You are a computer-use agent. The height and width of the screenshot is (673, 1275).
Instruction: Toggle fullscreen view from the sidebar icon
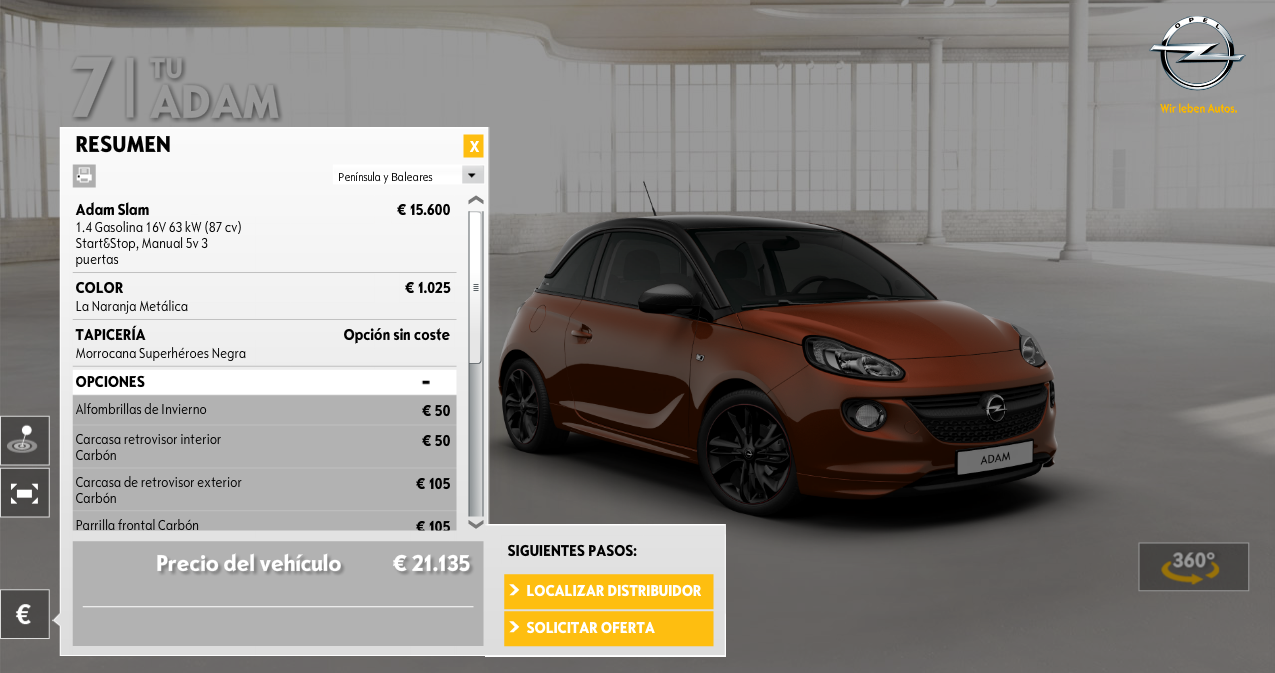pos(24,493)
